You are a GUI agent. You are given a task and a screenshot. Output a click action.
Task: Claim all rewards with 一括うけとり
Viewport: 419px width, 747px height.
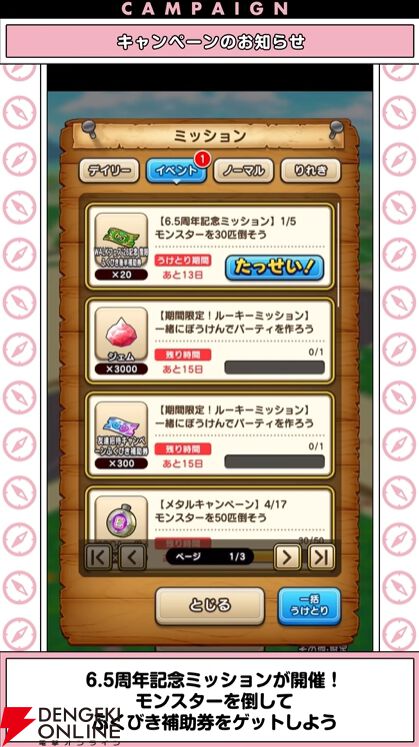(x=309, y=606)
